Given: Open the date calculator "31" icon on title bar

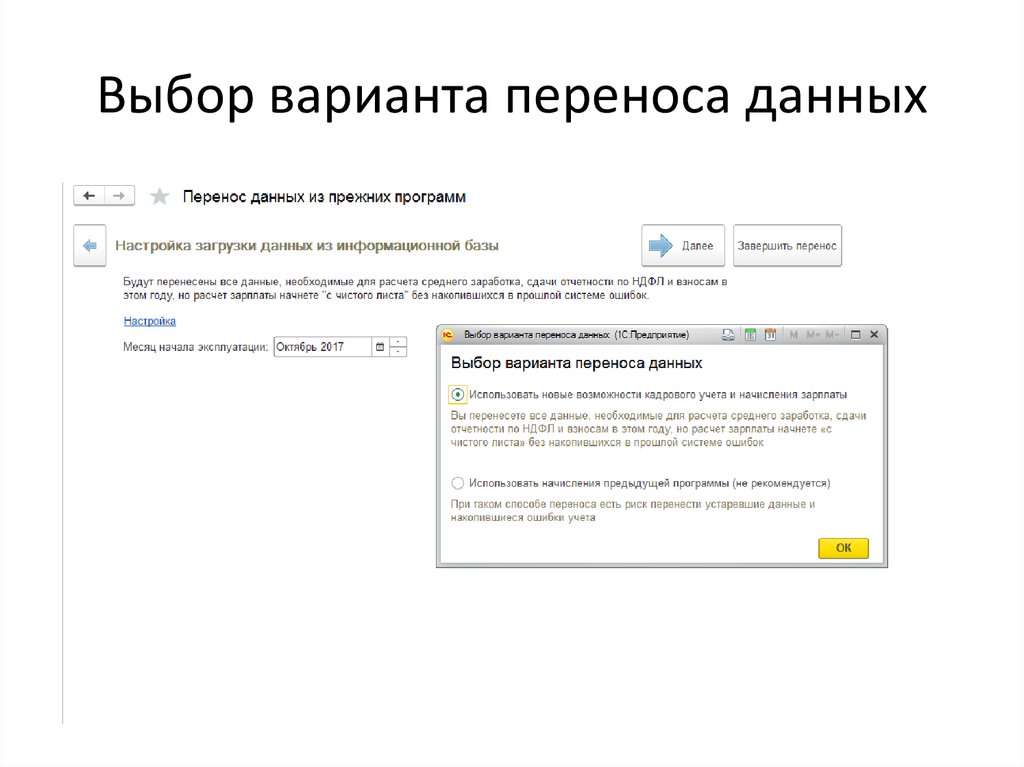Looking at the screenshot, I should 772,333.
